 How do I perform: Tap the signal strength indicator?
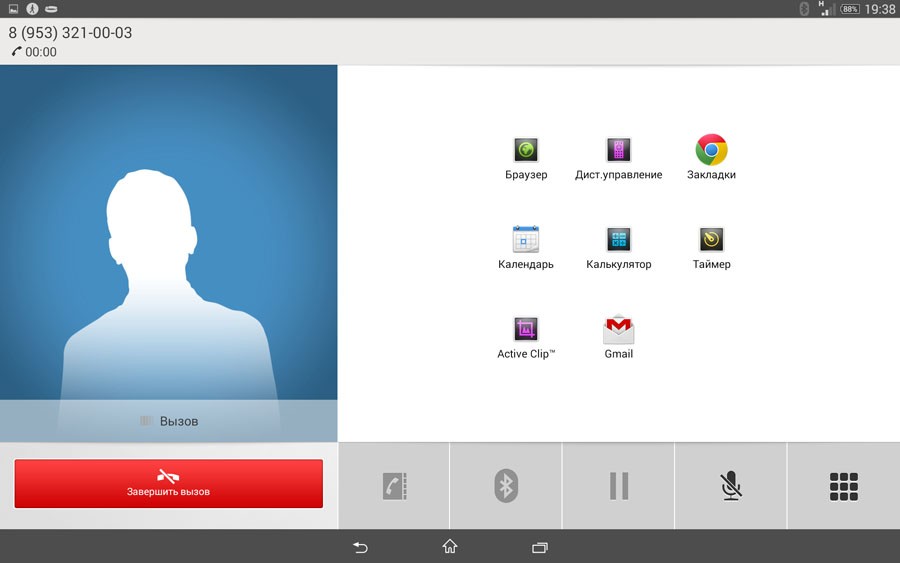(x=827, y=9)
